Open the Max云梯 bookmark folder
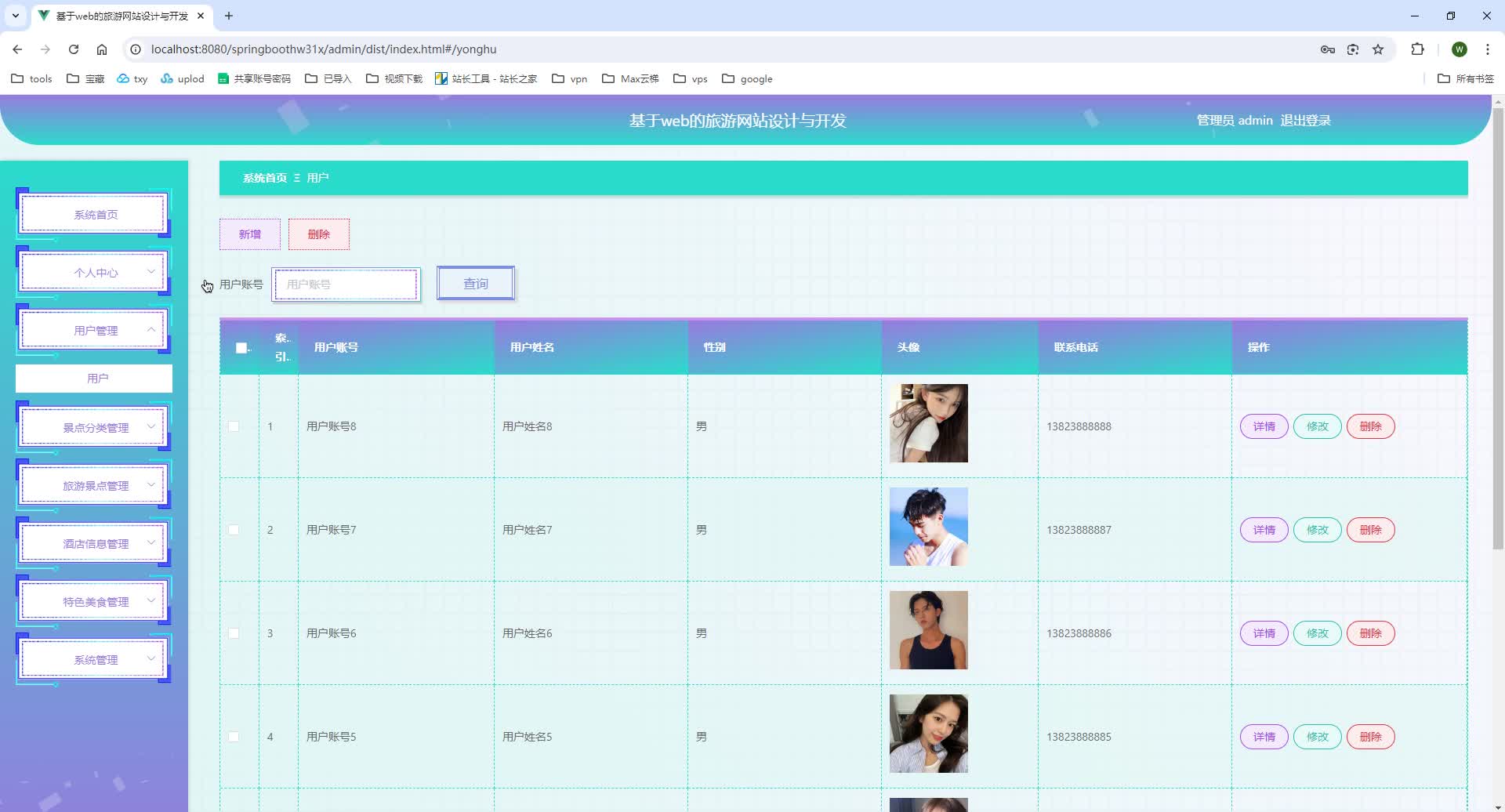Screen dimensions: 1505x812 click(630, 78)
